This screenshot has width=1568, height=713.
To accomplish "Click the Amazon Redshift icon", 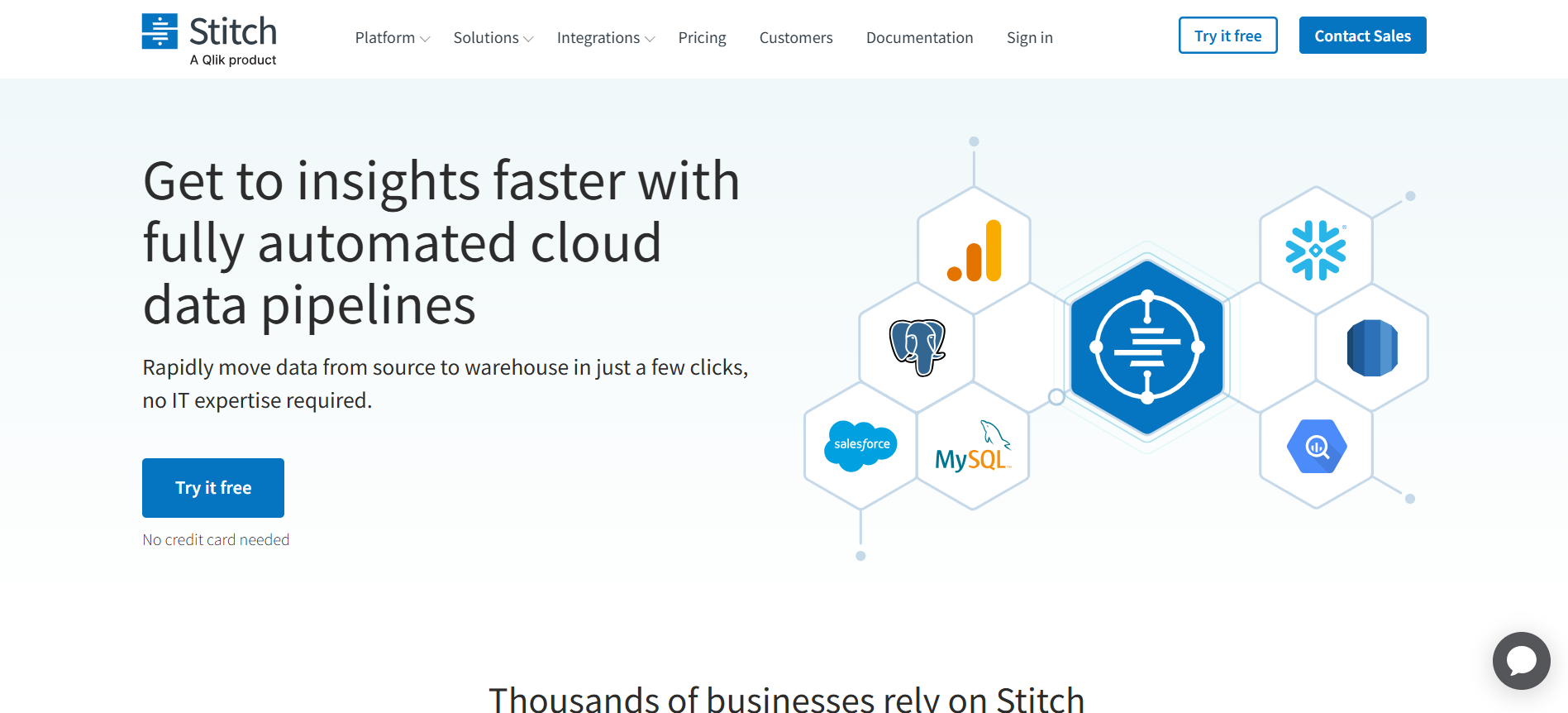I will [x=1372, y=348].
